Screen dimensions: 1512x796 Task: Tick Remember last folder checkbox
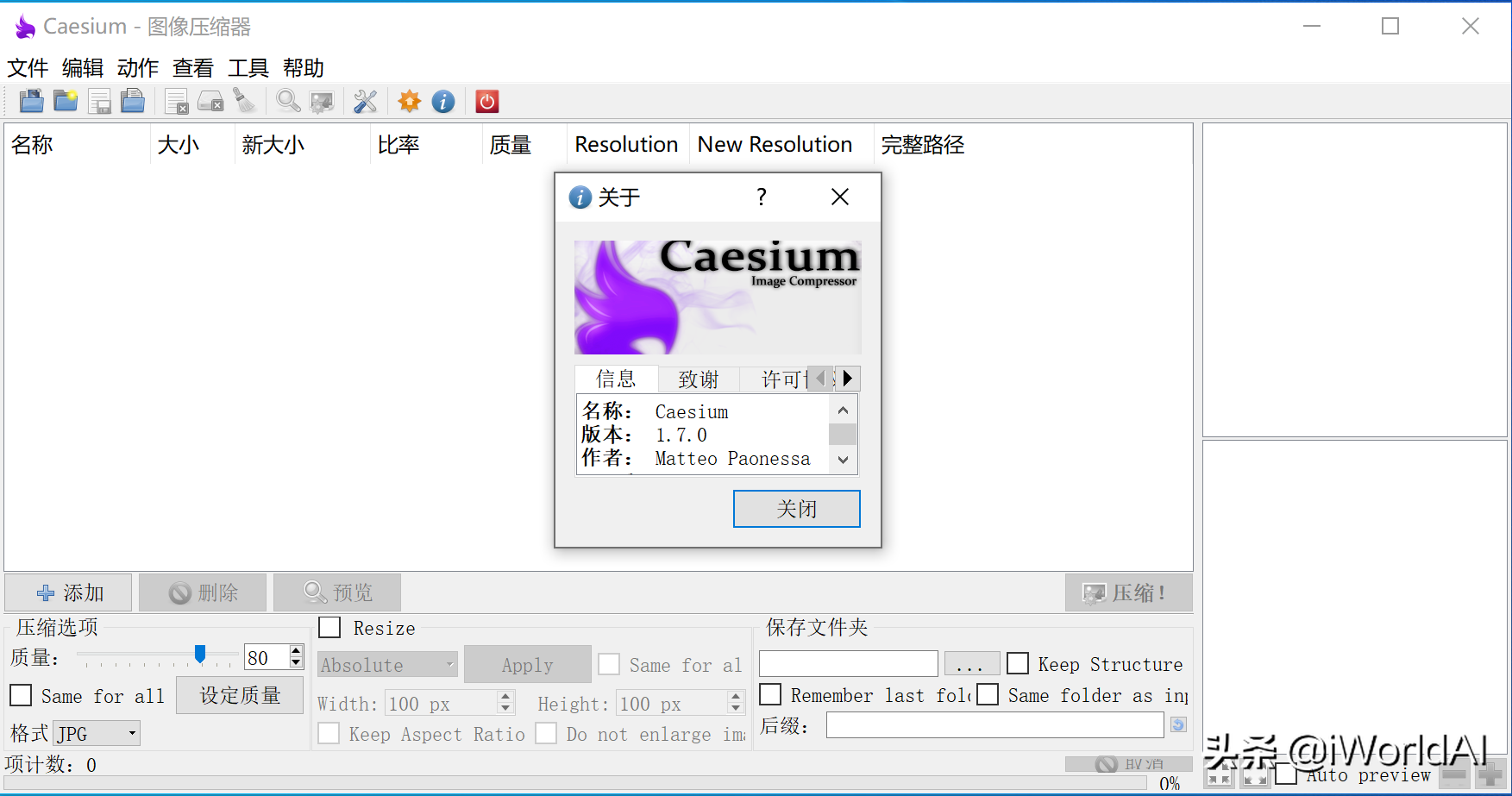pyautogui.click(x=770, y=694)
